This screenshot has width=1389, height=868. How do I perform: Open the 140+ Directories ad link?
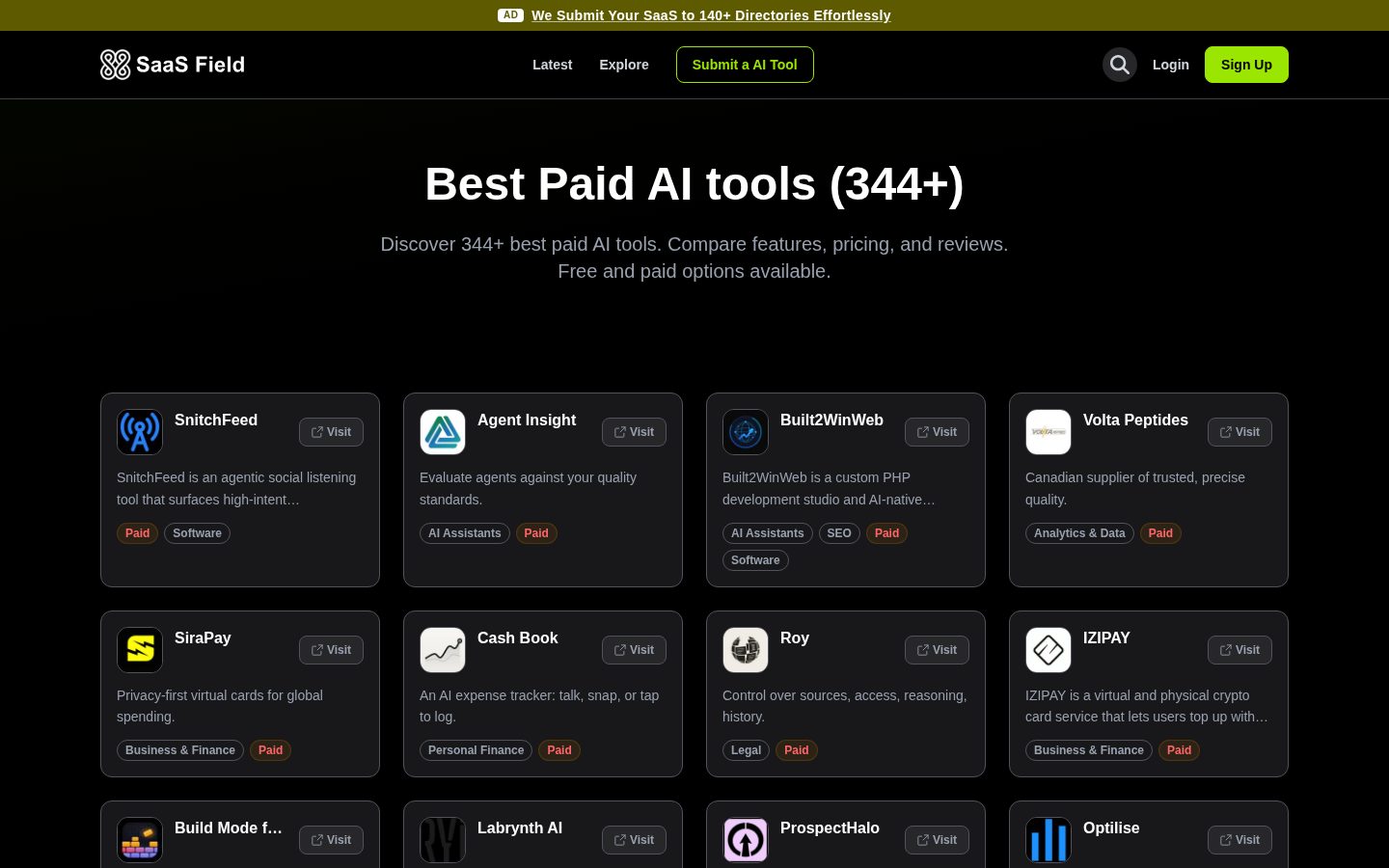coord(711,15)
